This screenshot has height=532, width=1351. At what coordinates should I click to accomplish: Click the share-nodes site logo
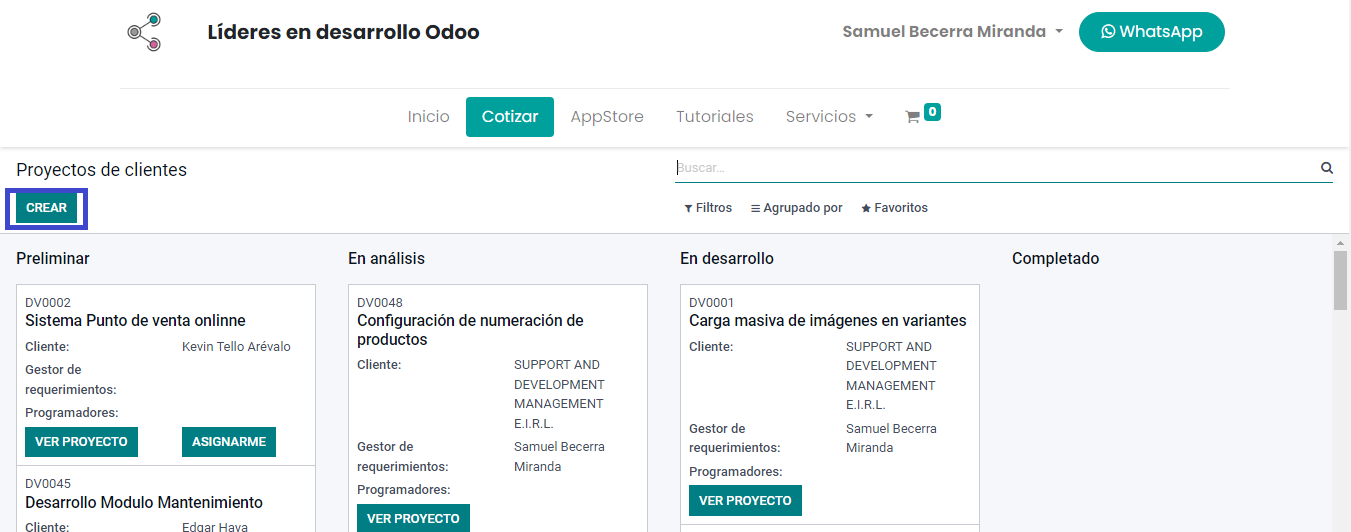tap(144, 32)
